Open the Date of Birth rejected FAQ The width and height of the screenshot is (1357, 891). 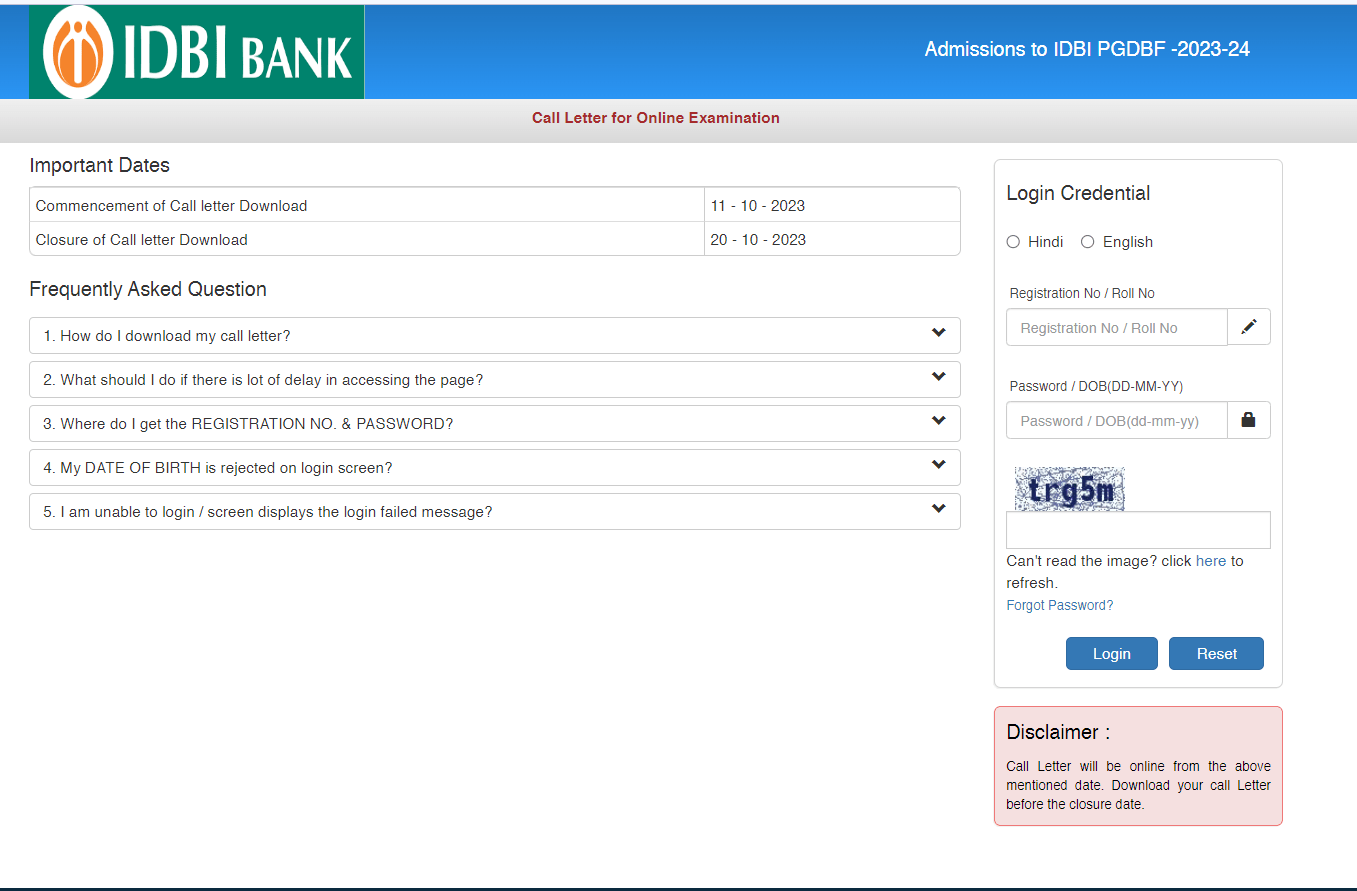click(x=218, y=468)
